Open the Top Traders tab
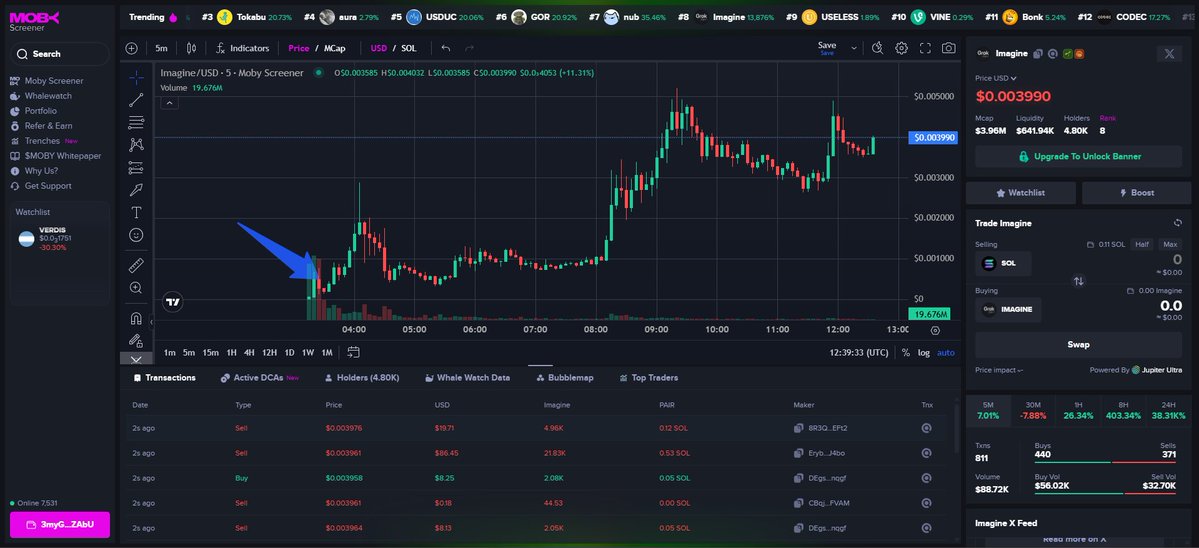1199x548 pixels. pyautogui.click(x=648, y=378)
